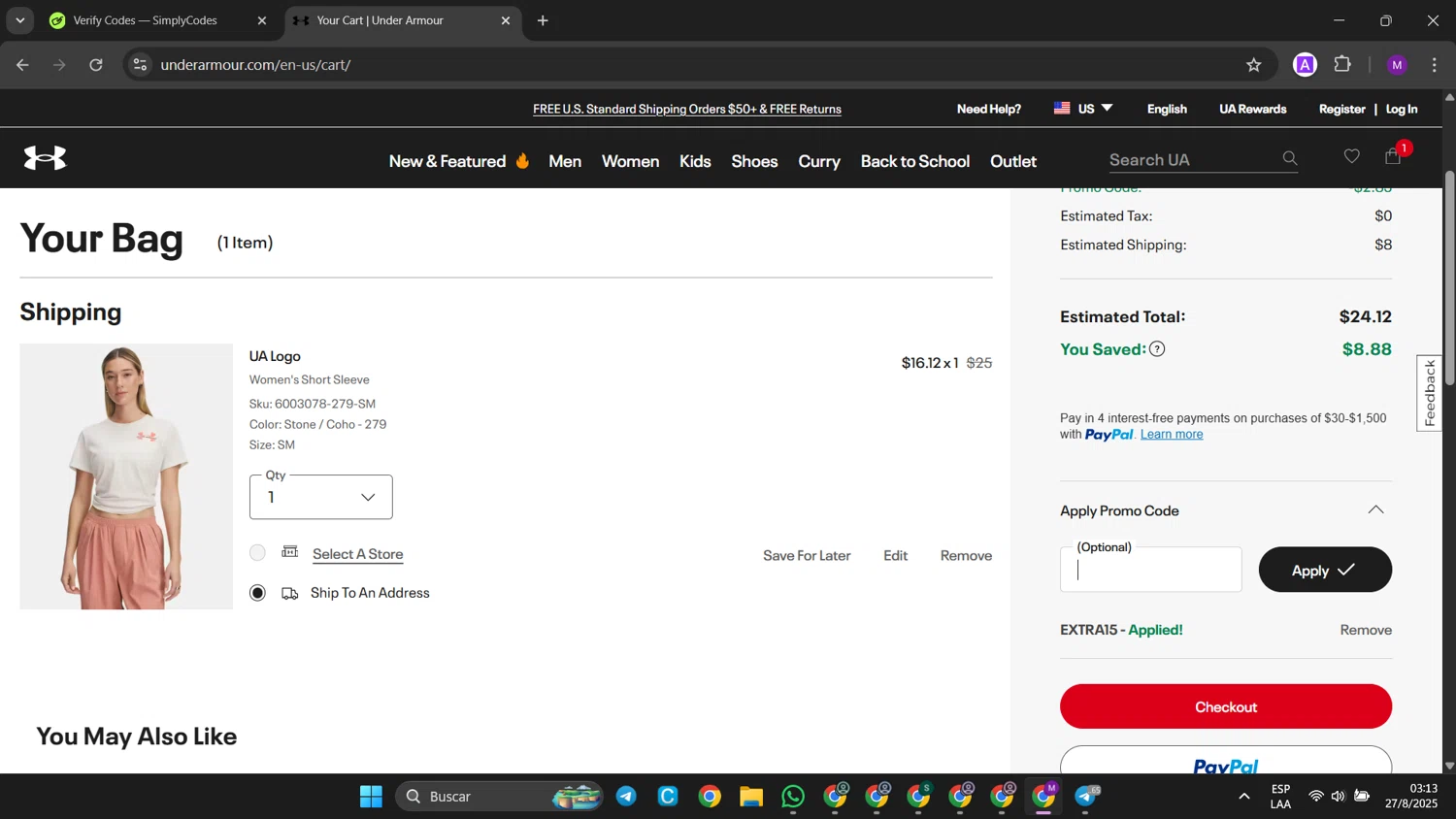Screen dimensions: 1456x819
Task: Open new browser tab
Action: coord(543,20)
